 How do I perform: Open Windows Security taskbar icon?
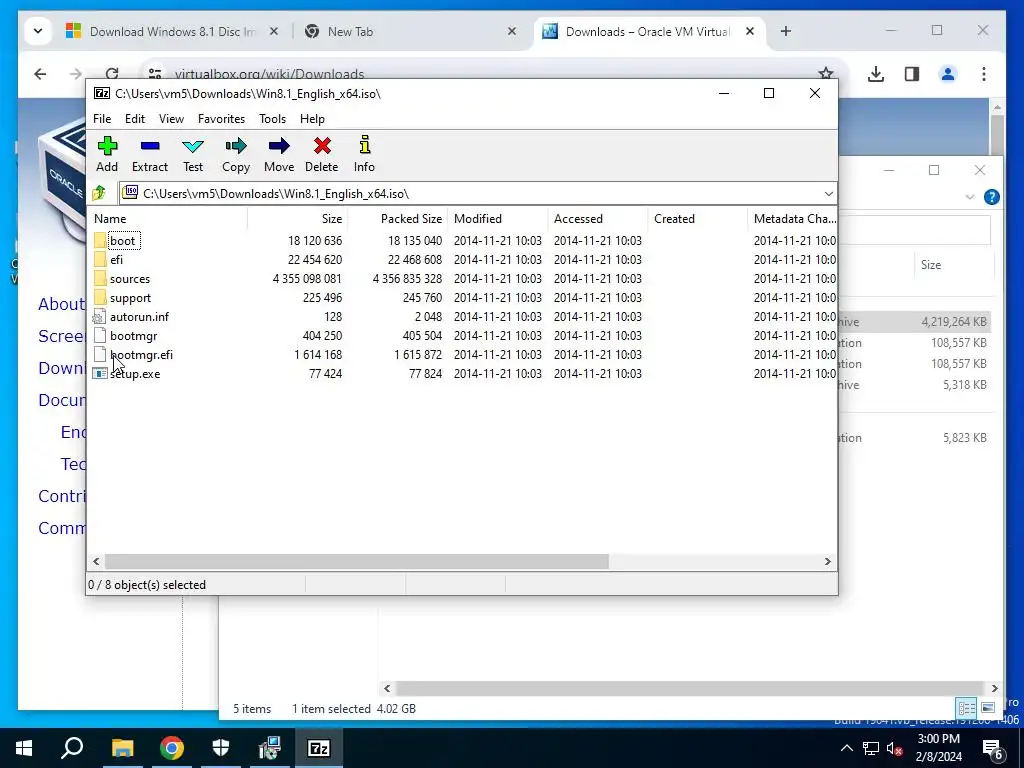[221, 748]
